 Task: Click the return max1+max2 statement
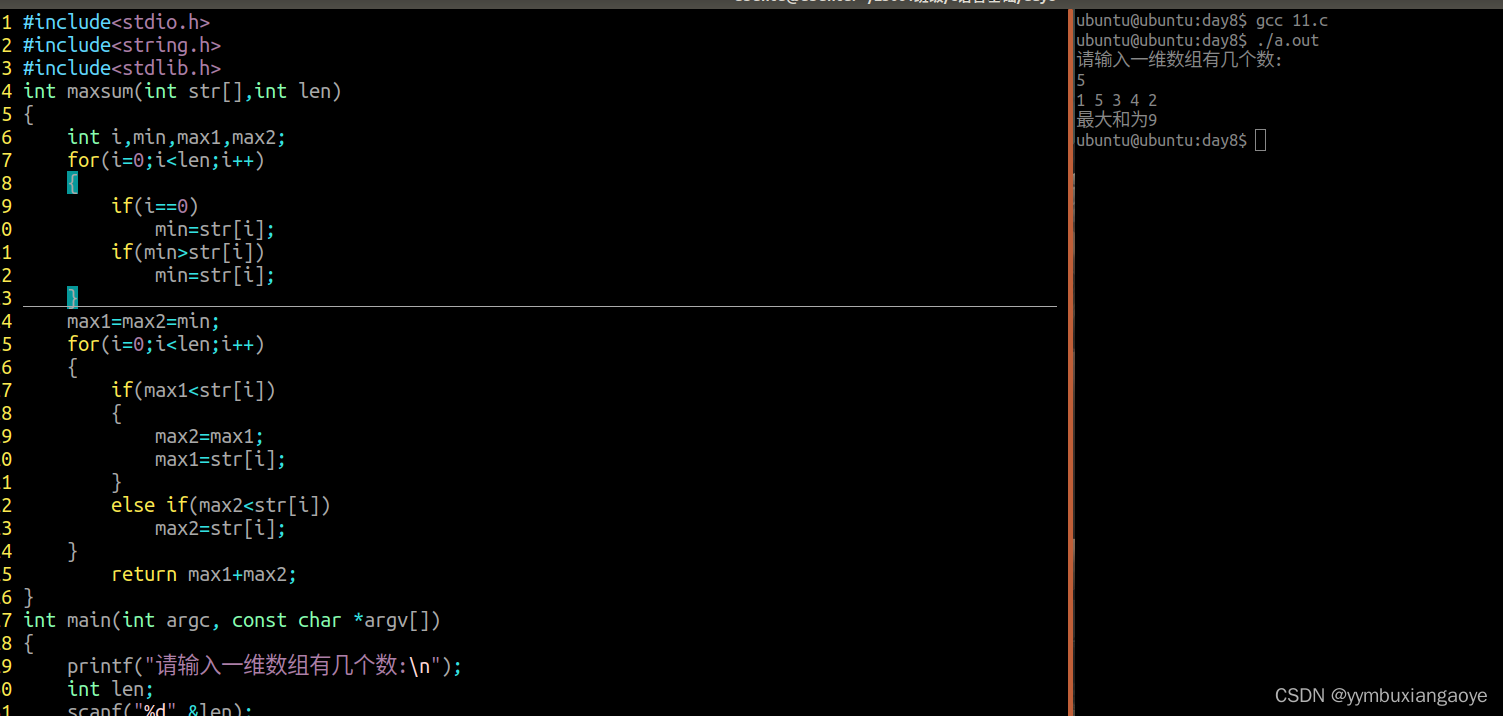point(200,574)
